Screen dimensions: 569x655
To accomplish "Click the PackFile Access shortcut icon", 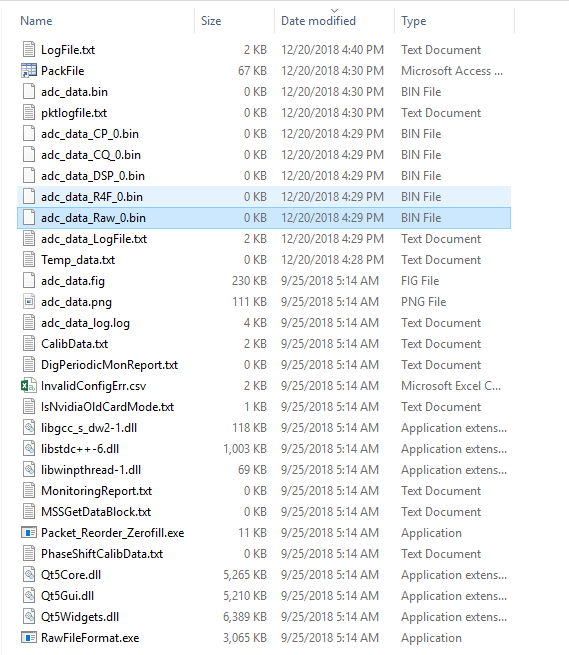I will click(29, 71).
